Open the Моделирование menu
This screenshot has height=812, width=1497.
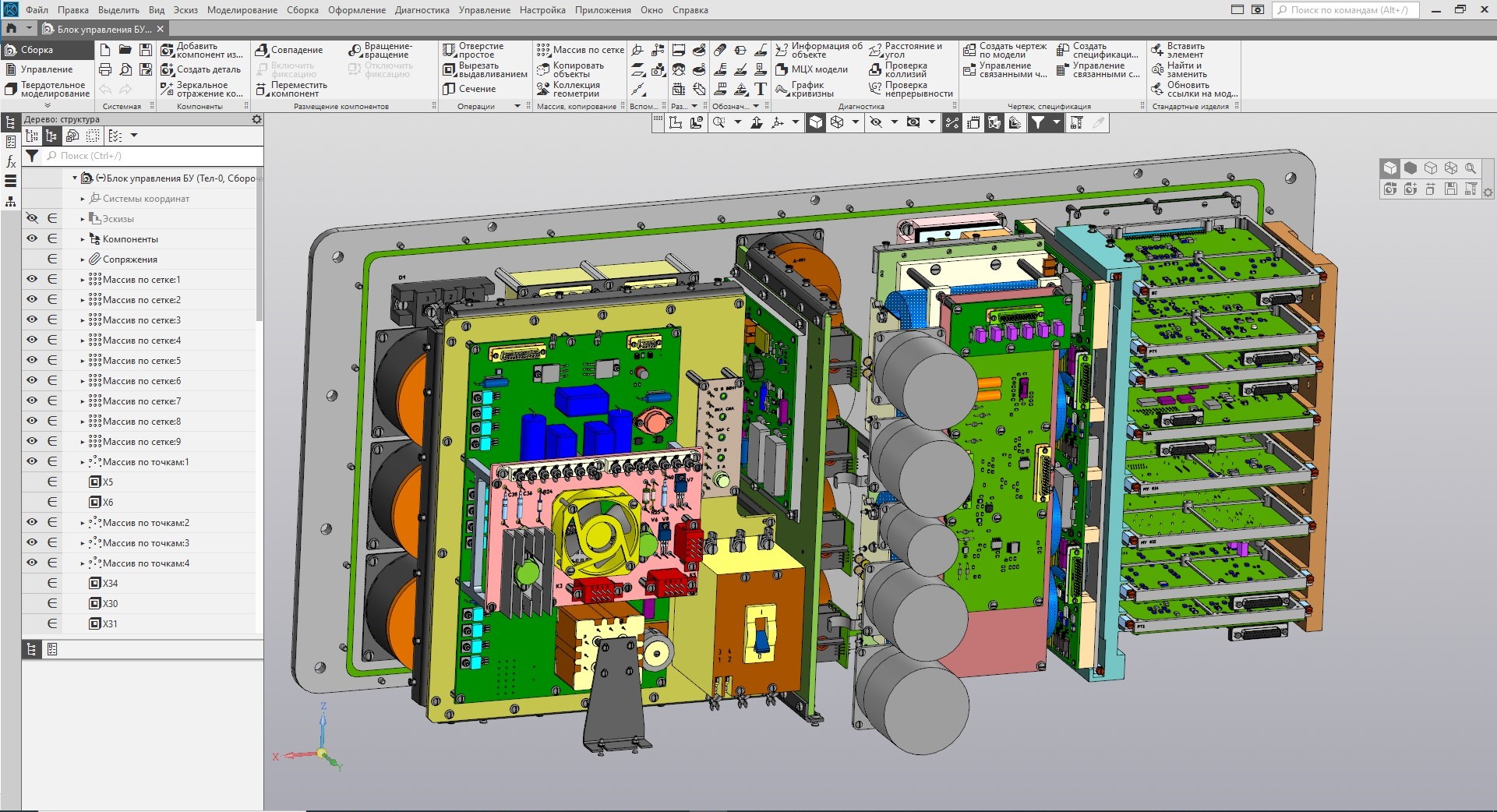[x=242, y=10]
